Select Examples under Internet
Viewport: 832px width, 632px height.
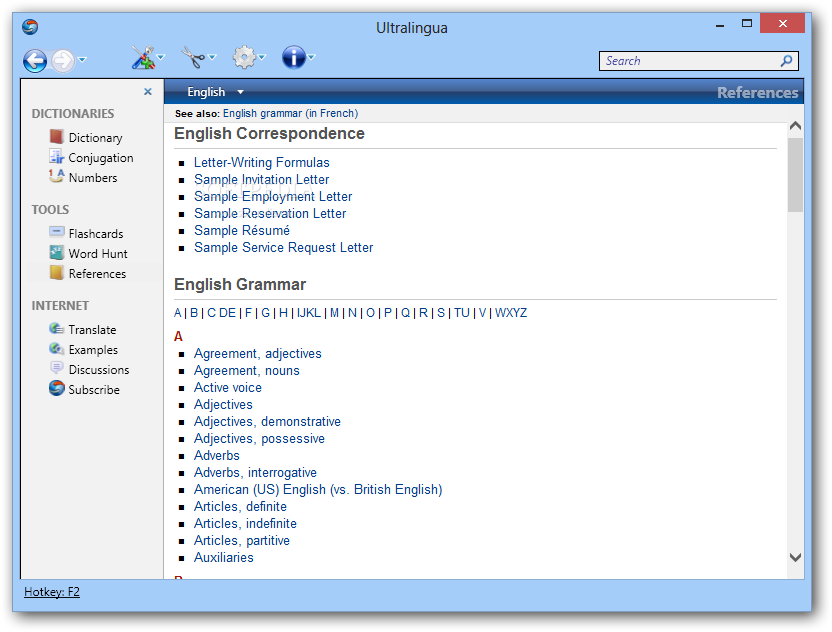coord(93,350)
